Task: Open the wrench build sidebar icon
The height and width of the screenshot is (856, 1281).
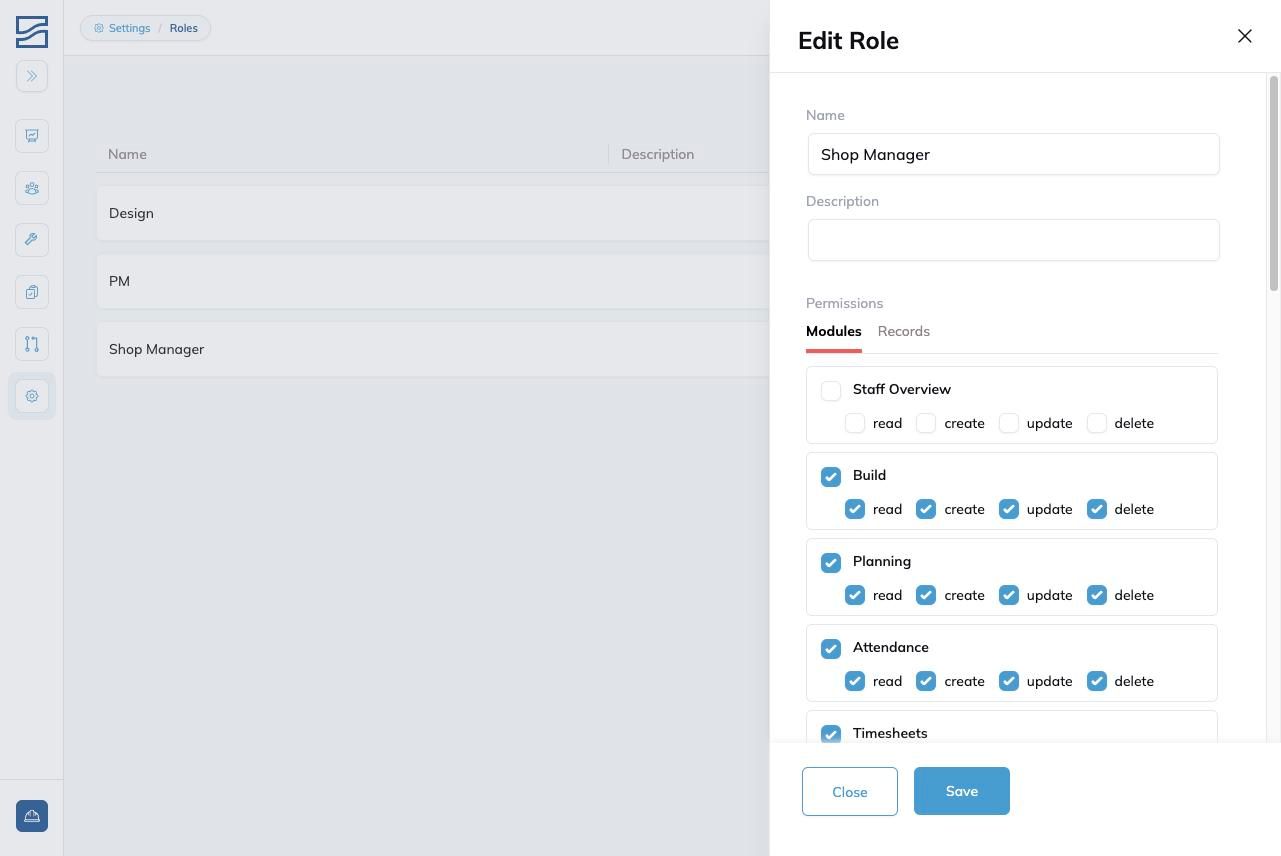Action: [32, 240]
